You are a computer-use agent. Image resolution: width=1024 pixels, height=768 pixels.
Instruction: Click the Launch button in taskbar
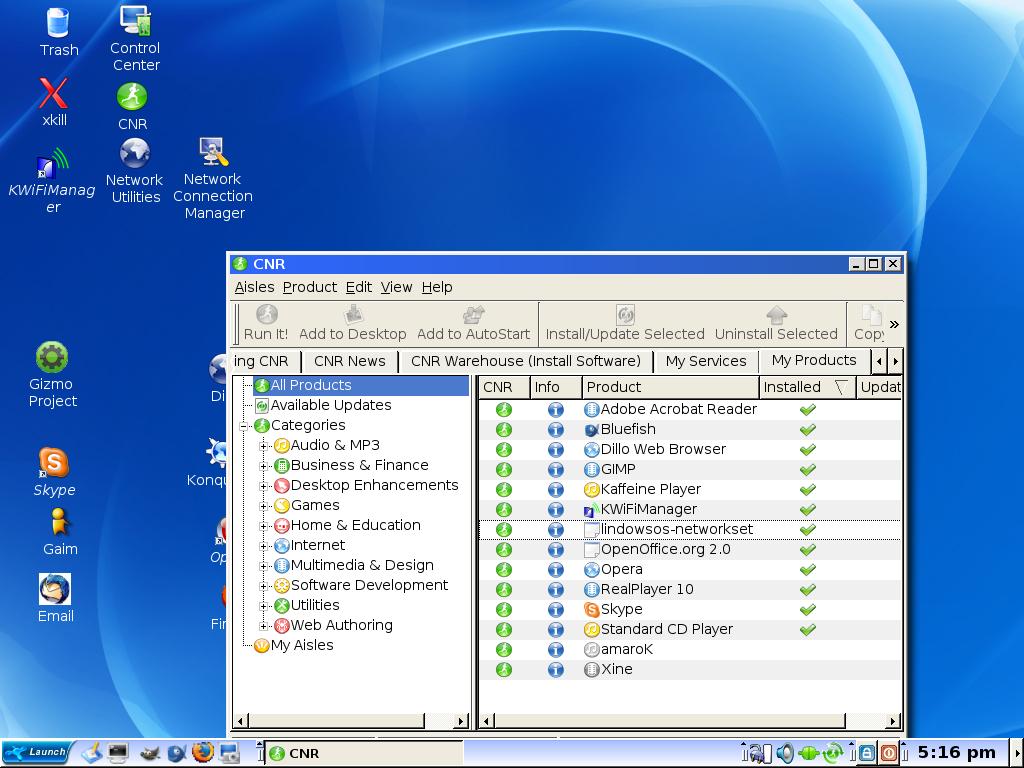pyautogui.click(x=37, y=752)
